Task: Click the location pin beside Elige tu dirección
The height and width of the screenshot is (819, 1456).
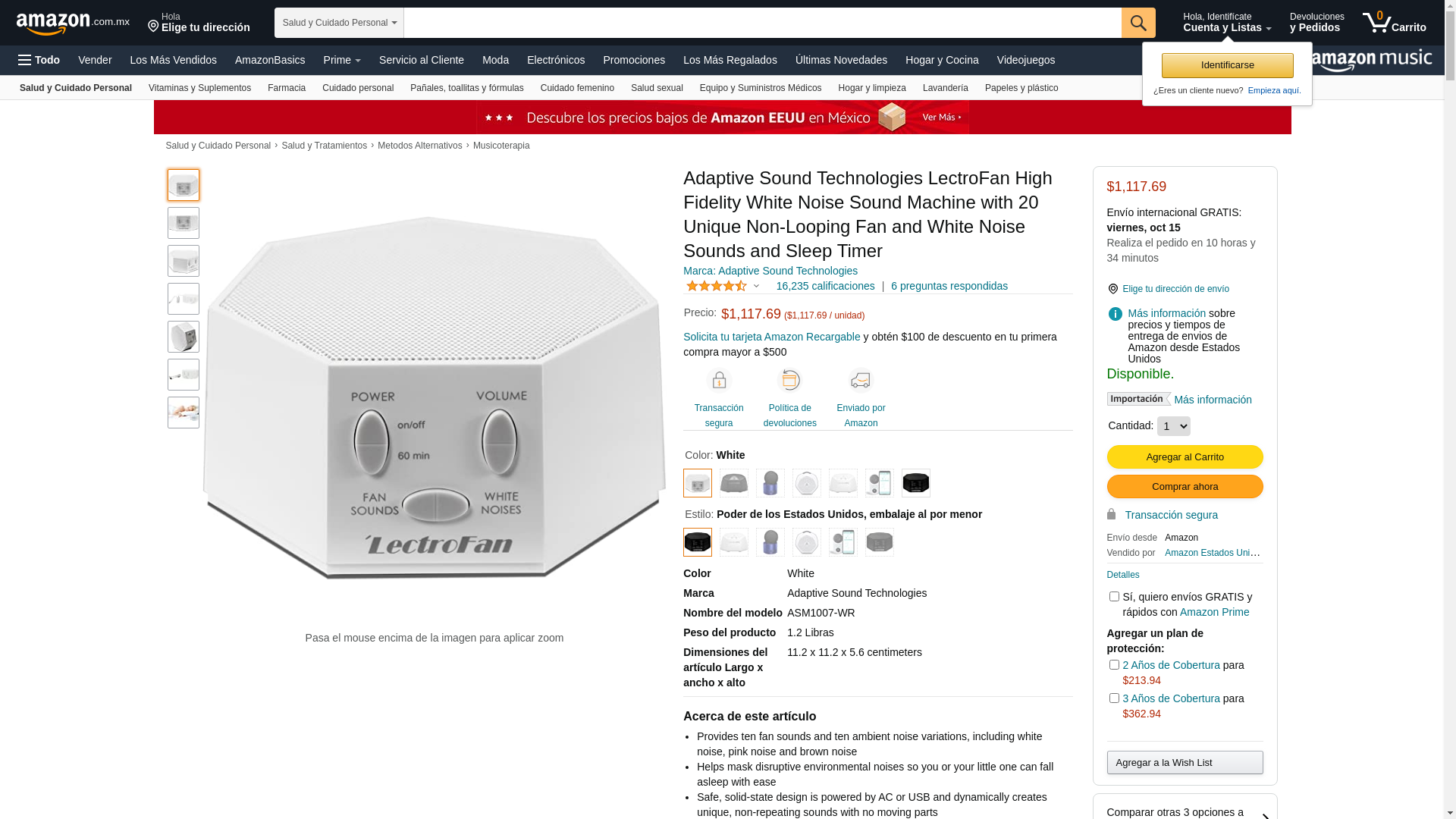Action: (153, 27)
